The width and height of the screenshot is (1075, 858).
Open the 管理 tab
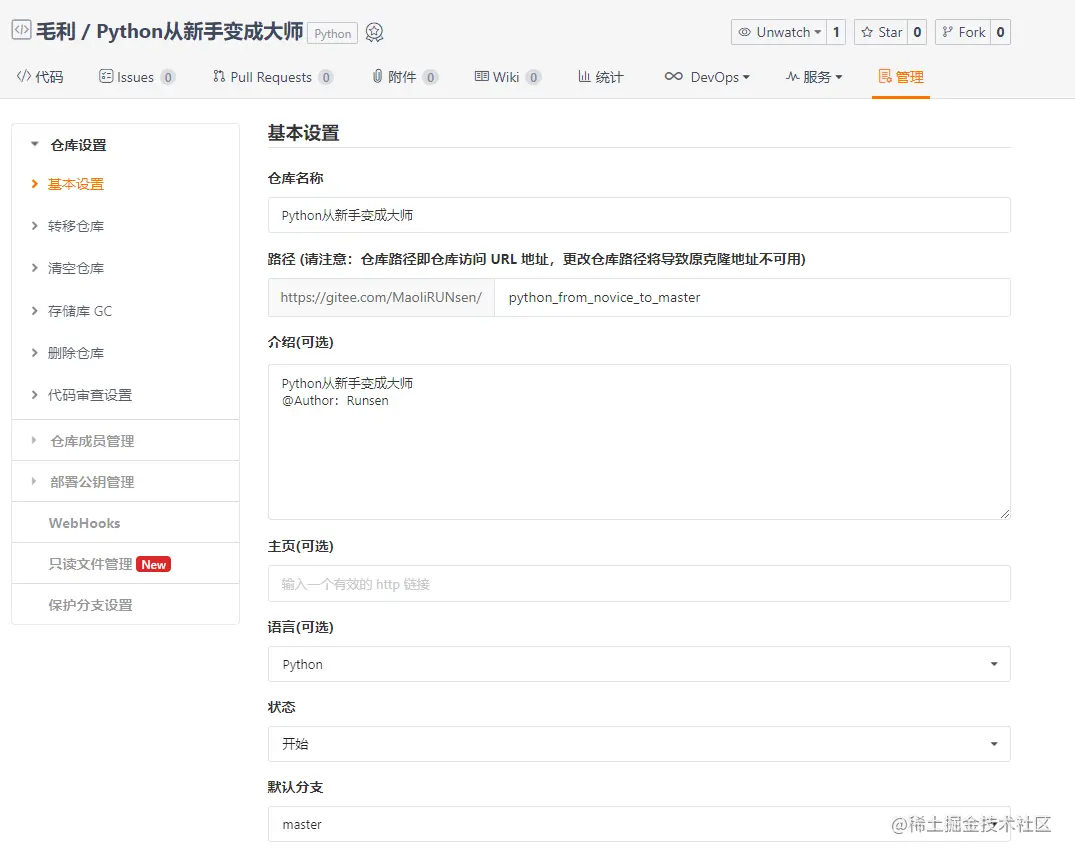tap(901, 77)
